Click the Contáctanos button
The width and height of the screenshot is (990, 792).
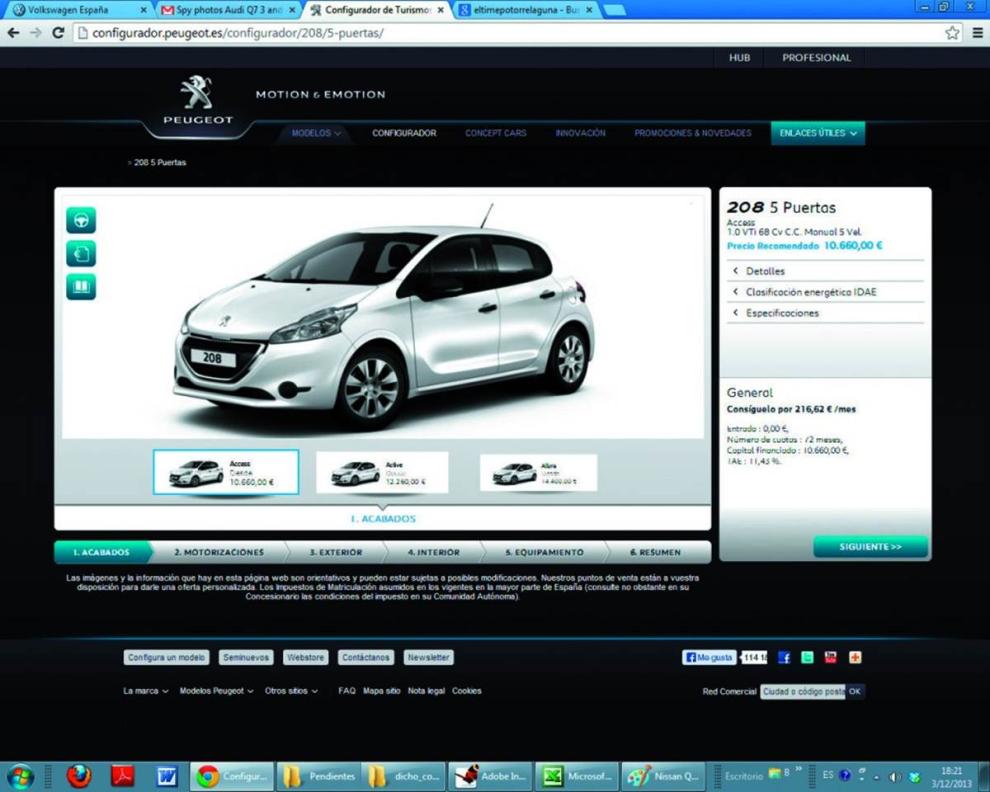tap(366, 657)
